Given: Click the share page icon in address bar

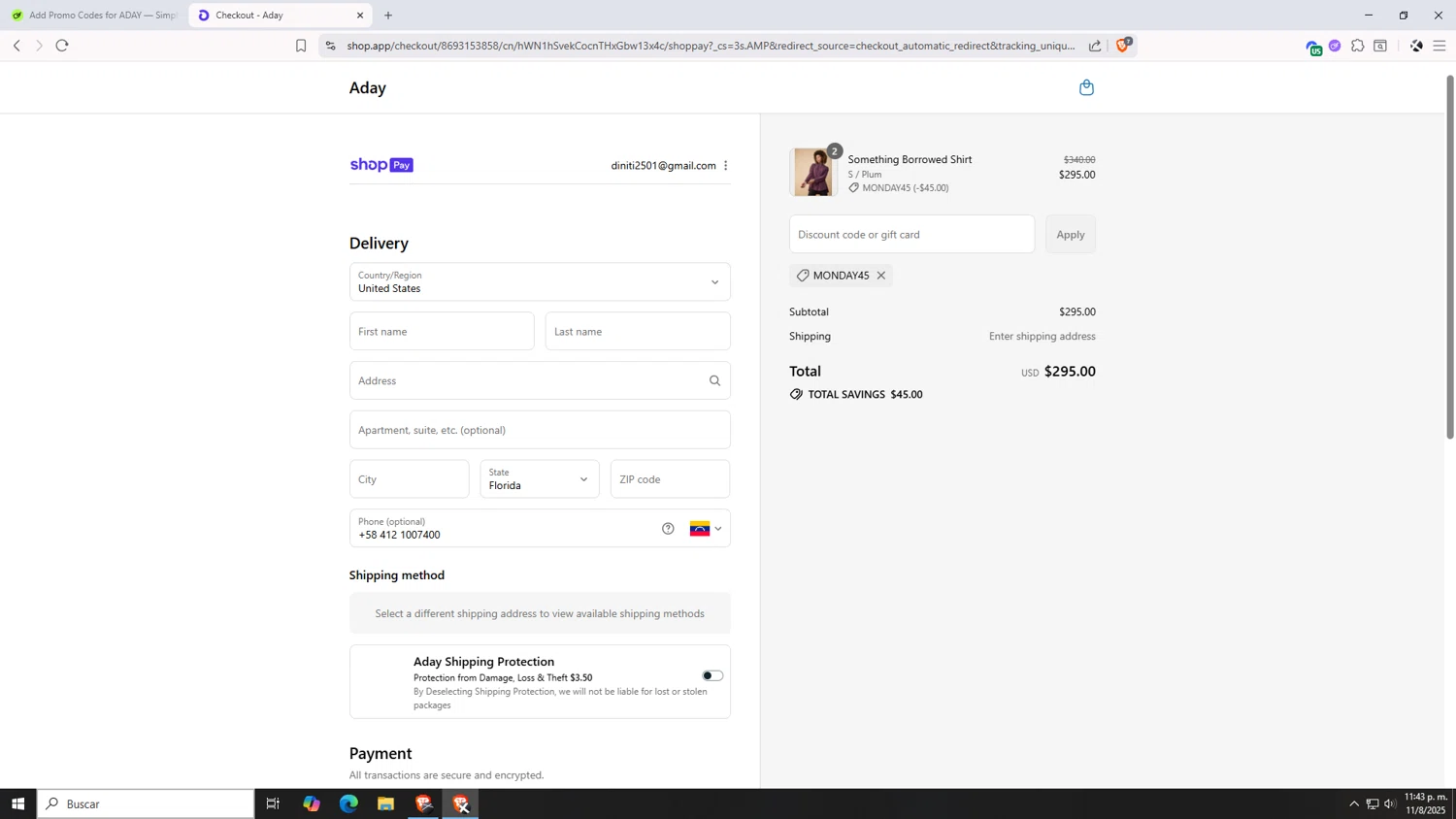Looking at the screenshot, I should pyautogui.click(x=1095, y=46).
